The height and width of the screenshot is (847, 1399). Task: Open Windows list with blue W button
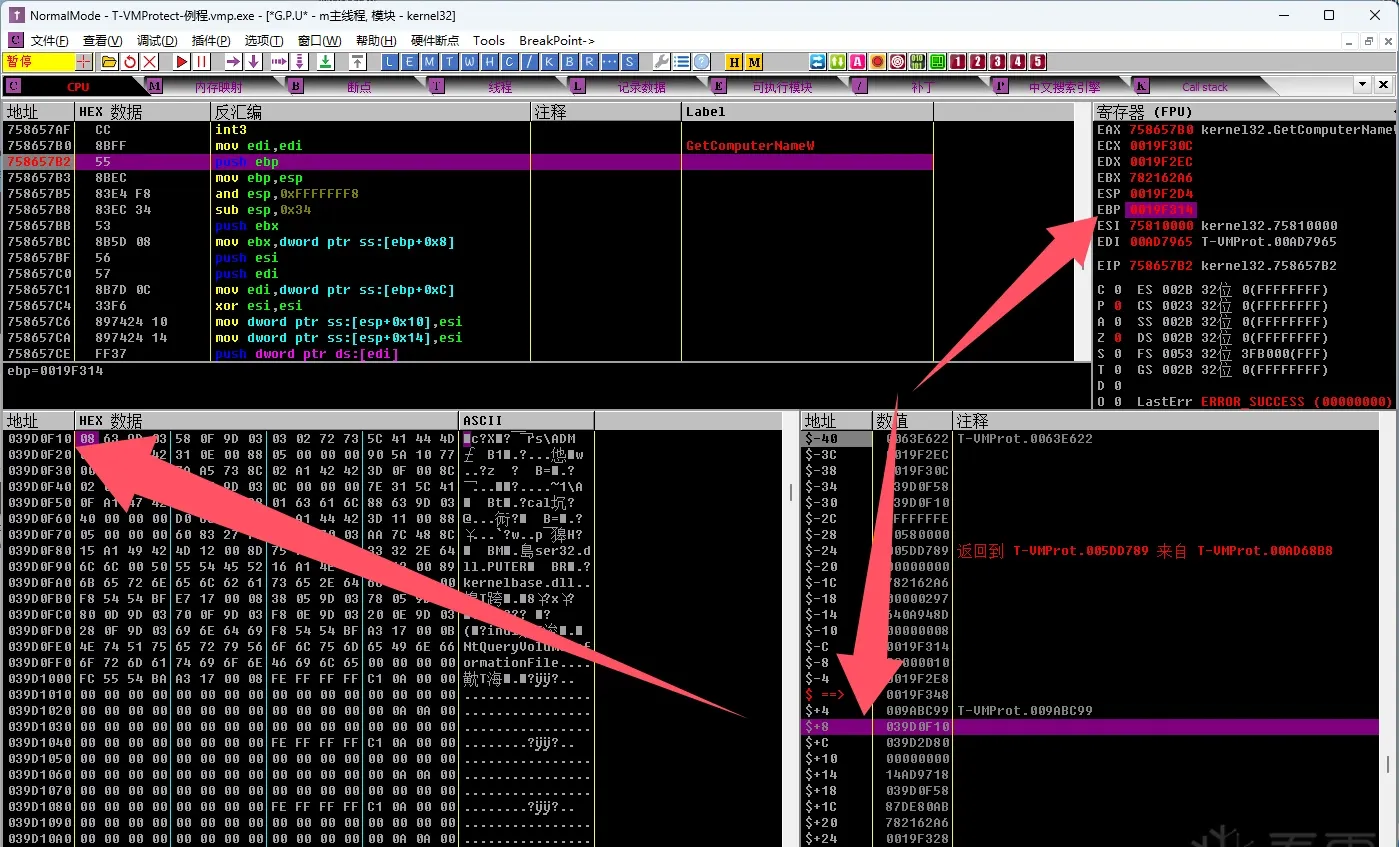469,62
